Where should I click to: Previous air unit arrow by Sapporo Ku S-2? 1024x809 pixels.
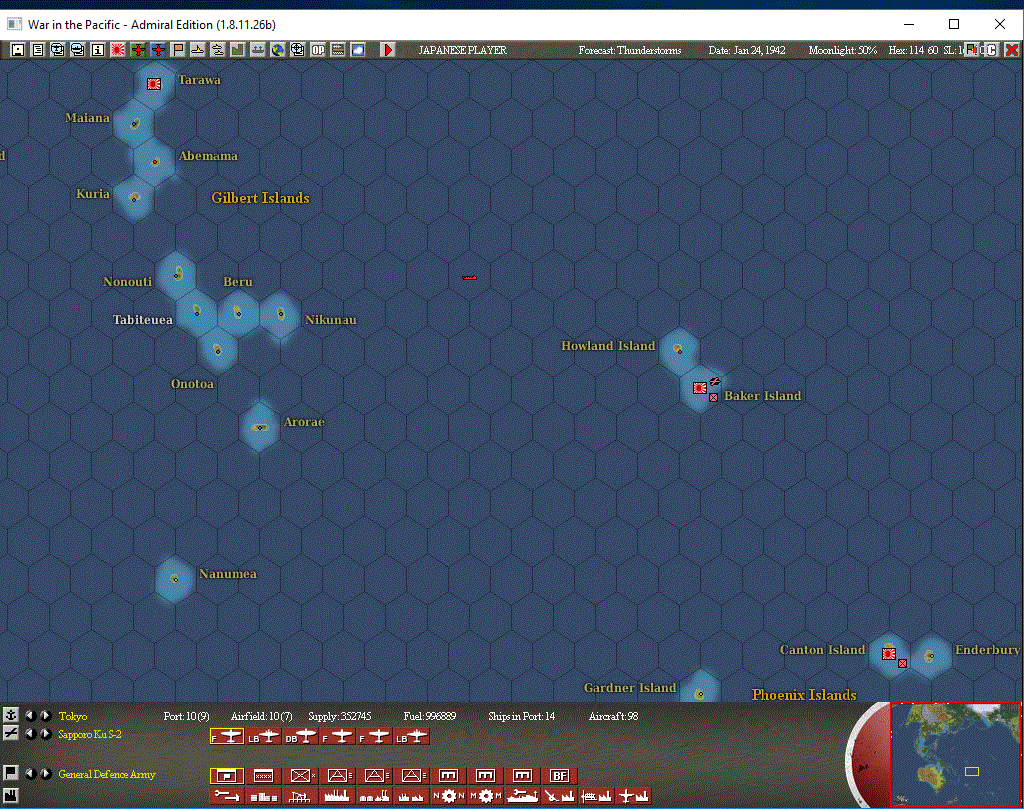(x=29, y=734)
